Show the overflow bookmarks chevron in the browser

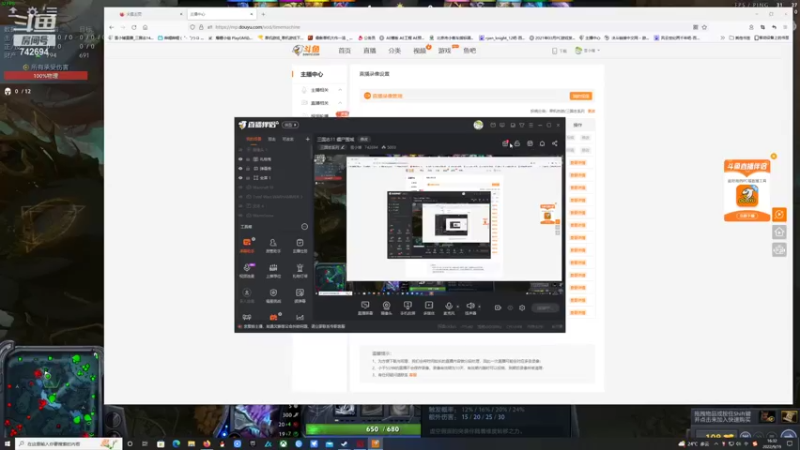tap(722, 38)
